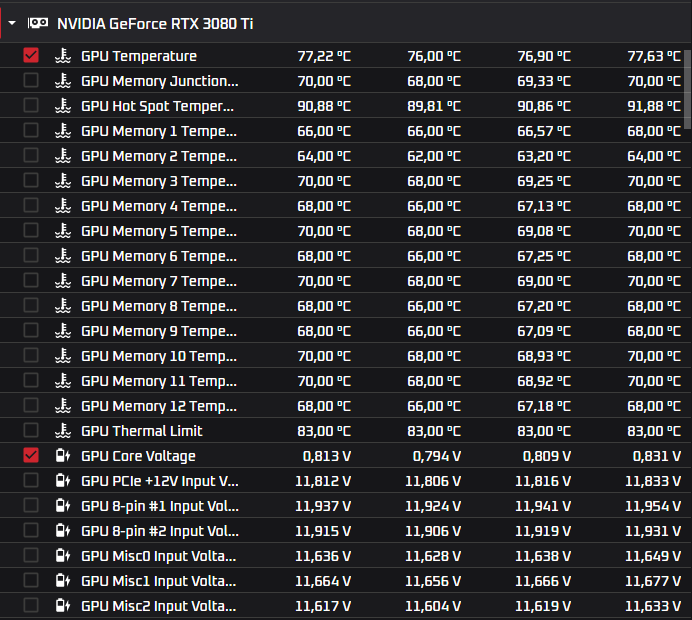Select the GPU Memory 12 Temp... label
This screenshot has width=692, height=620.
pos(159,406)
